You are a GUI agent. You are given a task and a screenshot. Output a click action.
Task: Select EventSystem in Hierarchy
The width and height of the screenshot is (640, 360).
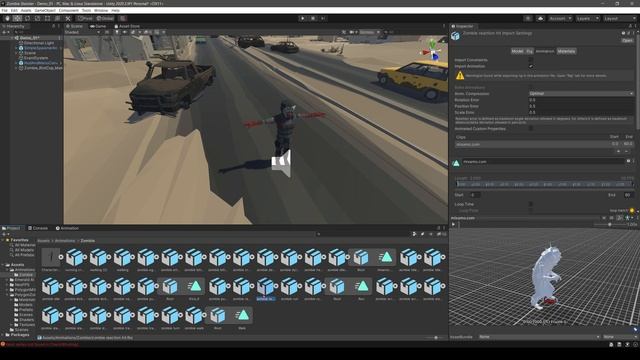(x=36, y=58)
